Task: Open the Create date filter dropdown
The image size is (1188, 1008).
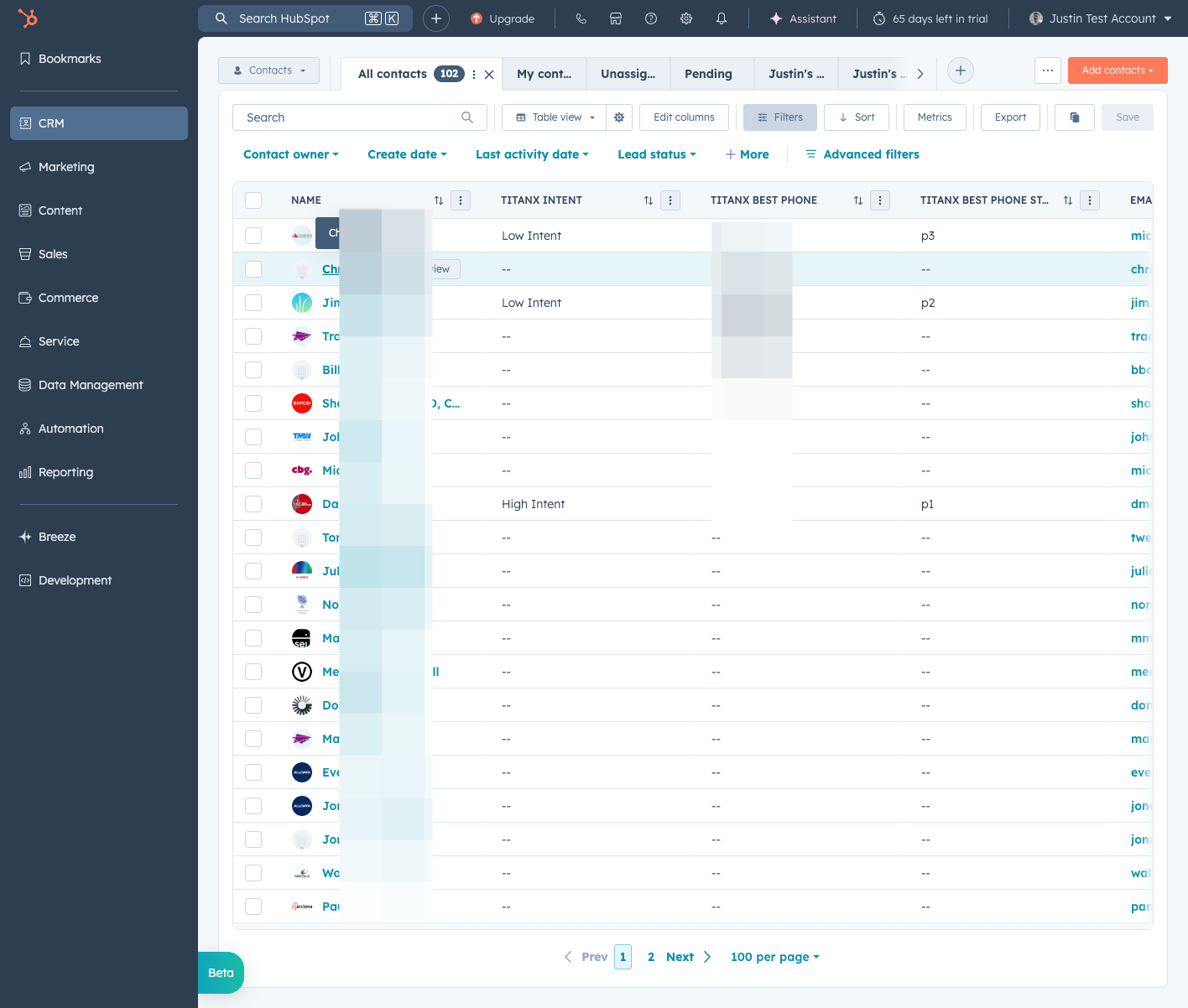Action: click(x=407, y=154)
